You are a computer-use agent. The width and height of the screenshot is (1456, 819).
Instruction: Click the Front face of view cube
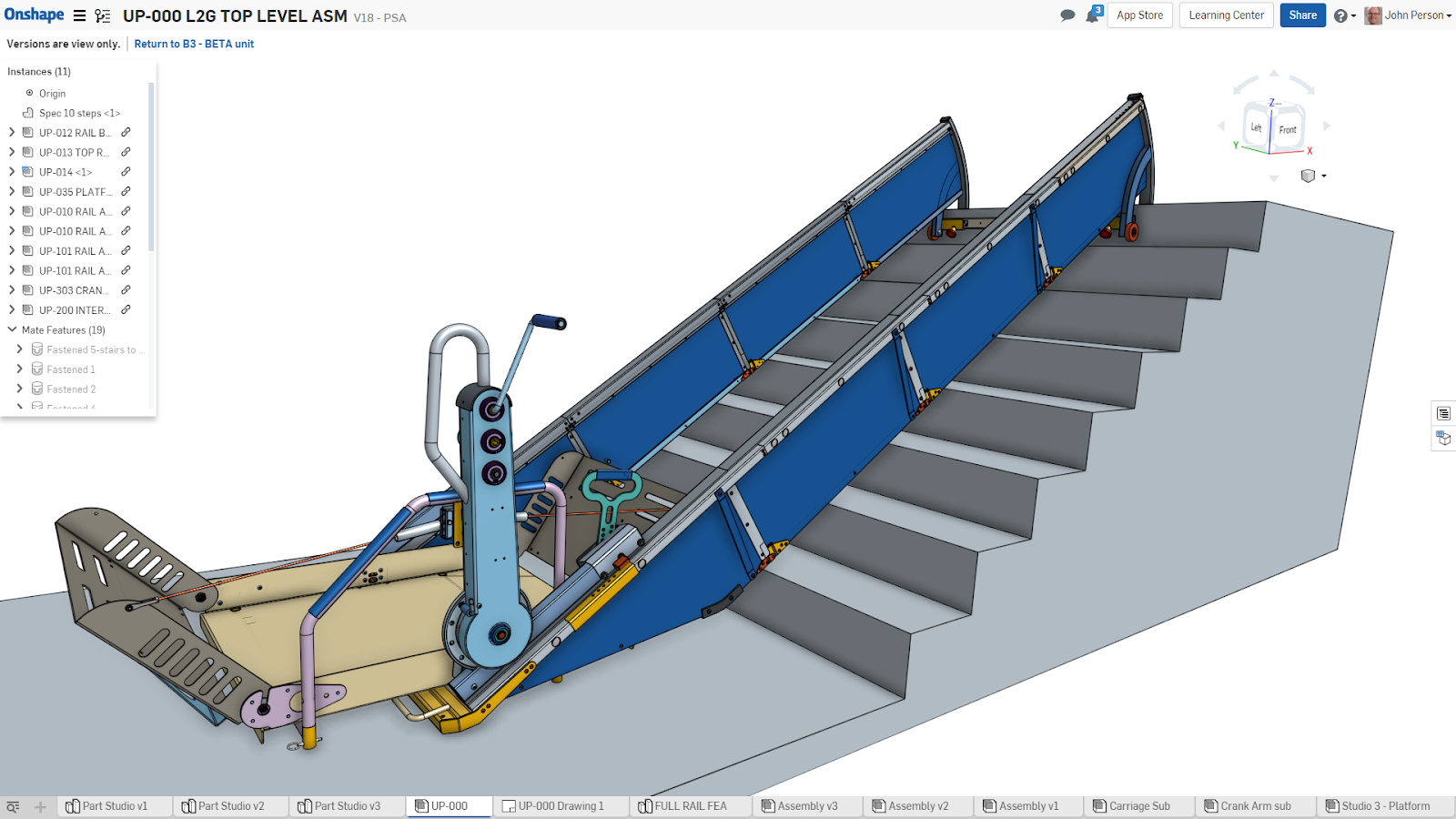point(1287,130)
